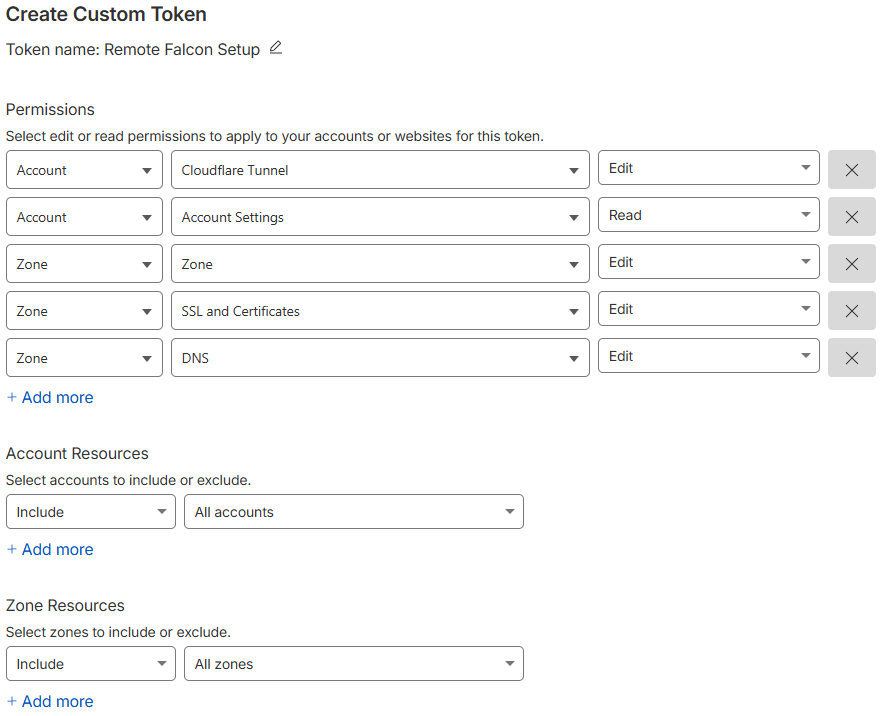
Task: Open All accounts resource dropdown
Action: coord(353,512)
